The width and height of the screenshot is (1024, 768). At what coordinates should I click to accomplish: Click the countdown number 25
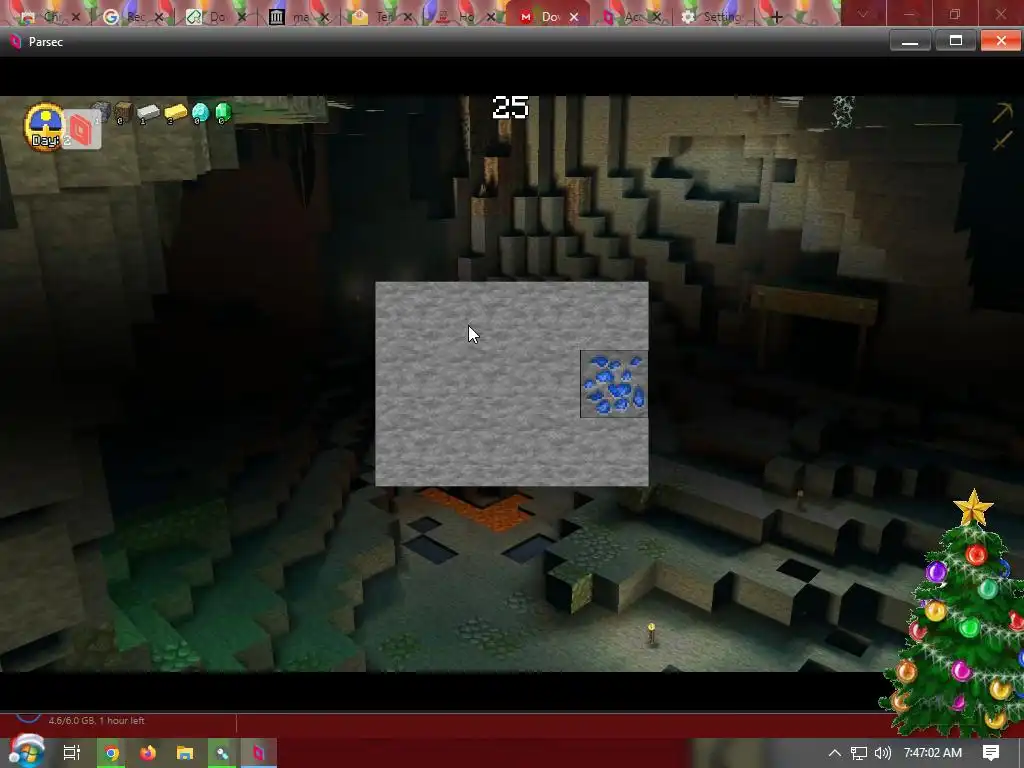pos(510,108)
